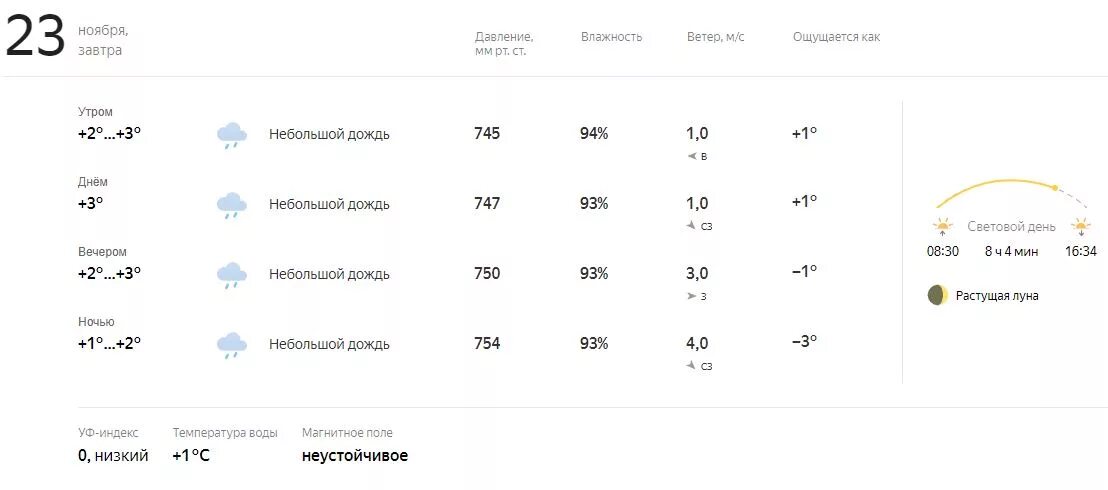The width and height of the screenshot is (1108, 490).
Task: Click the Ощущается как column header
Action: click(836, 37)
